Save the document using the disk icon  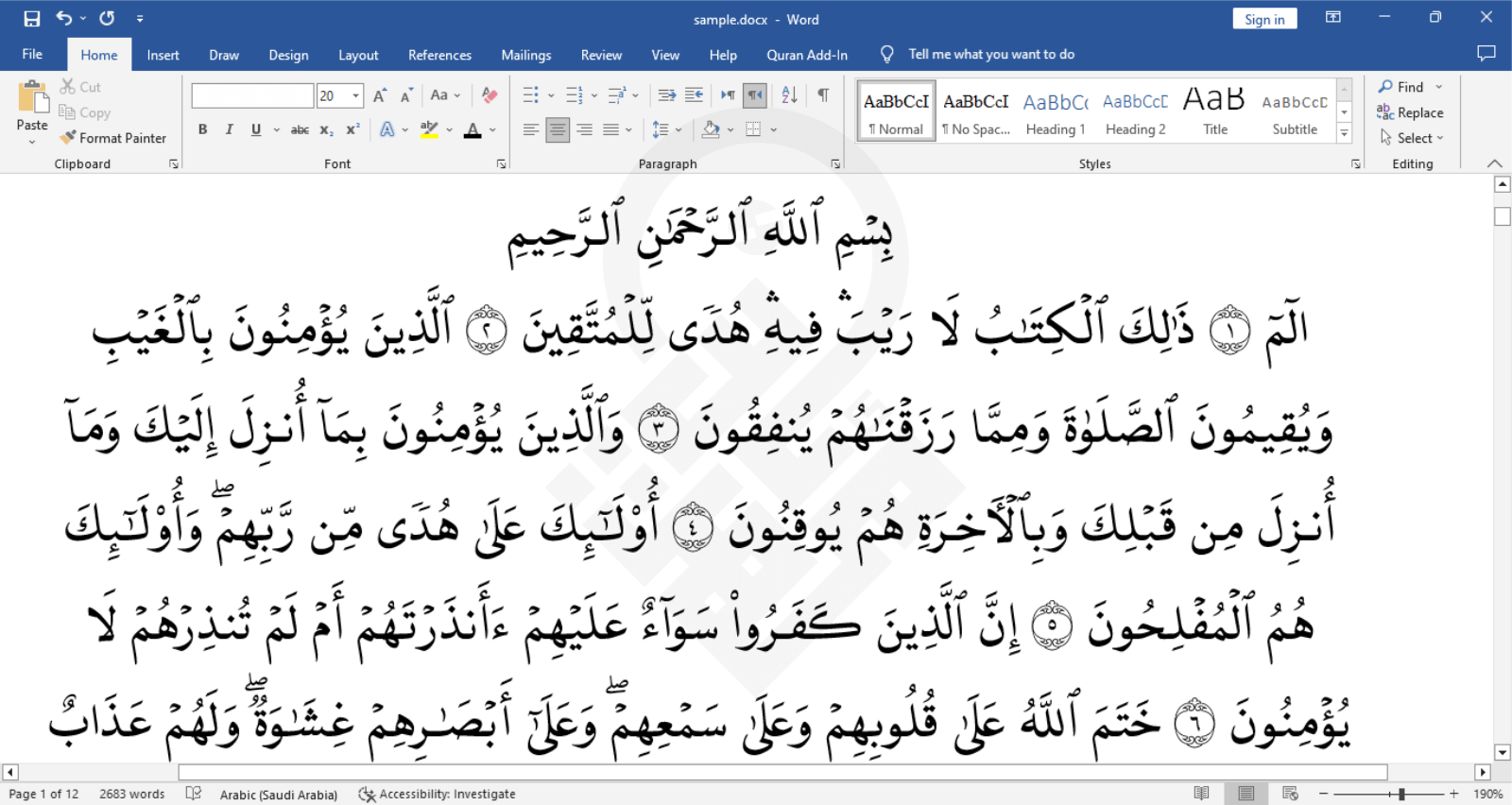(x=31, y=18)
